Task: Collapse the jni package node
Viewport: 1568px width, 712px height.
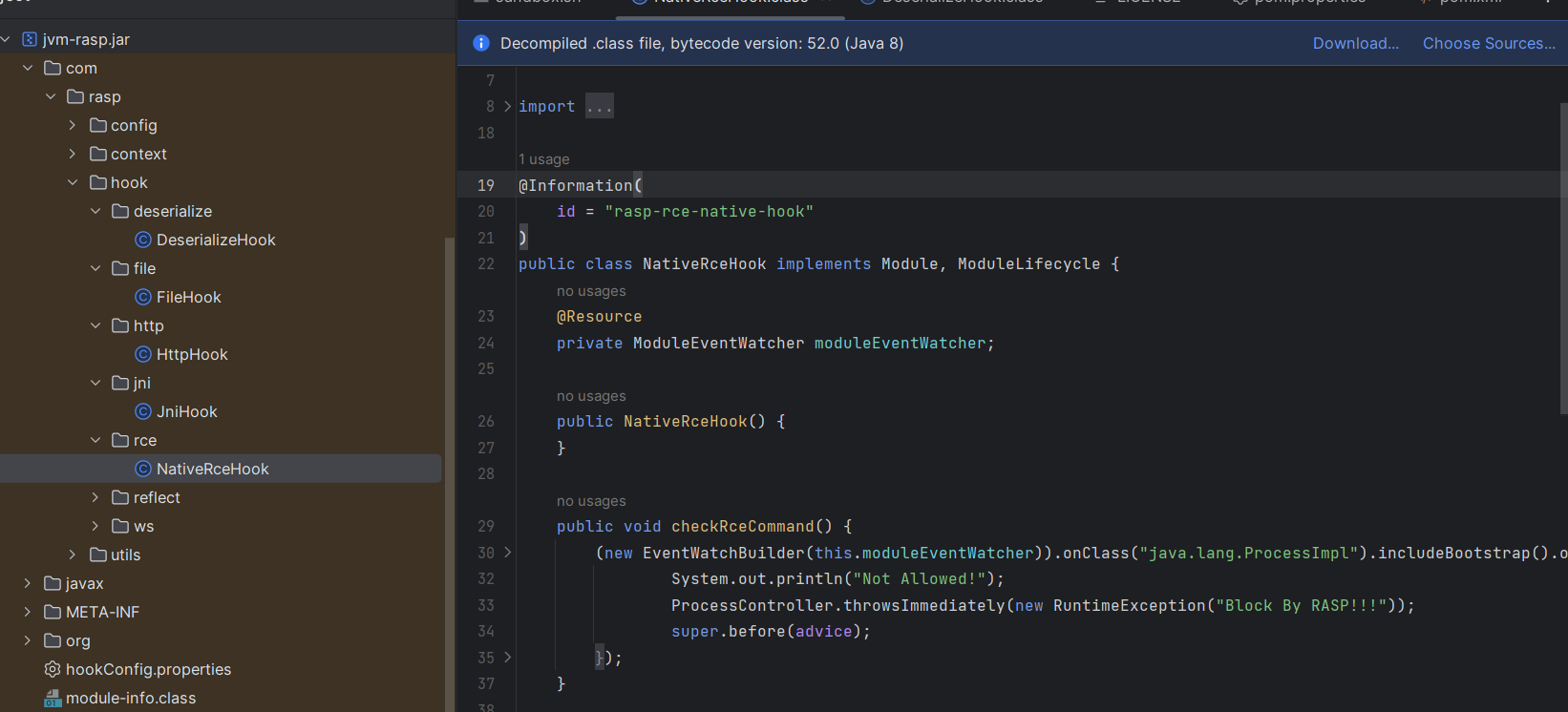Action: click(x=95, y=383)
